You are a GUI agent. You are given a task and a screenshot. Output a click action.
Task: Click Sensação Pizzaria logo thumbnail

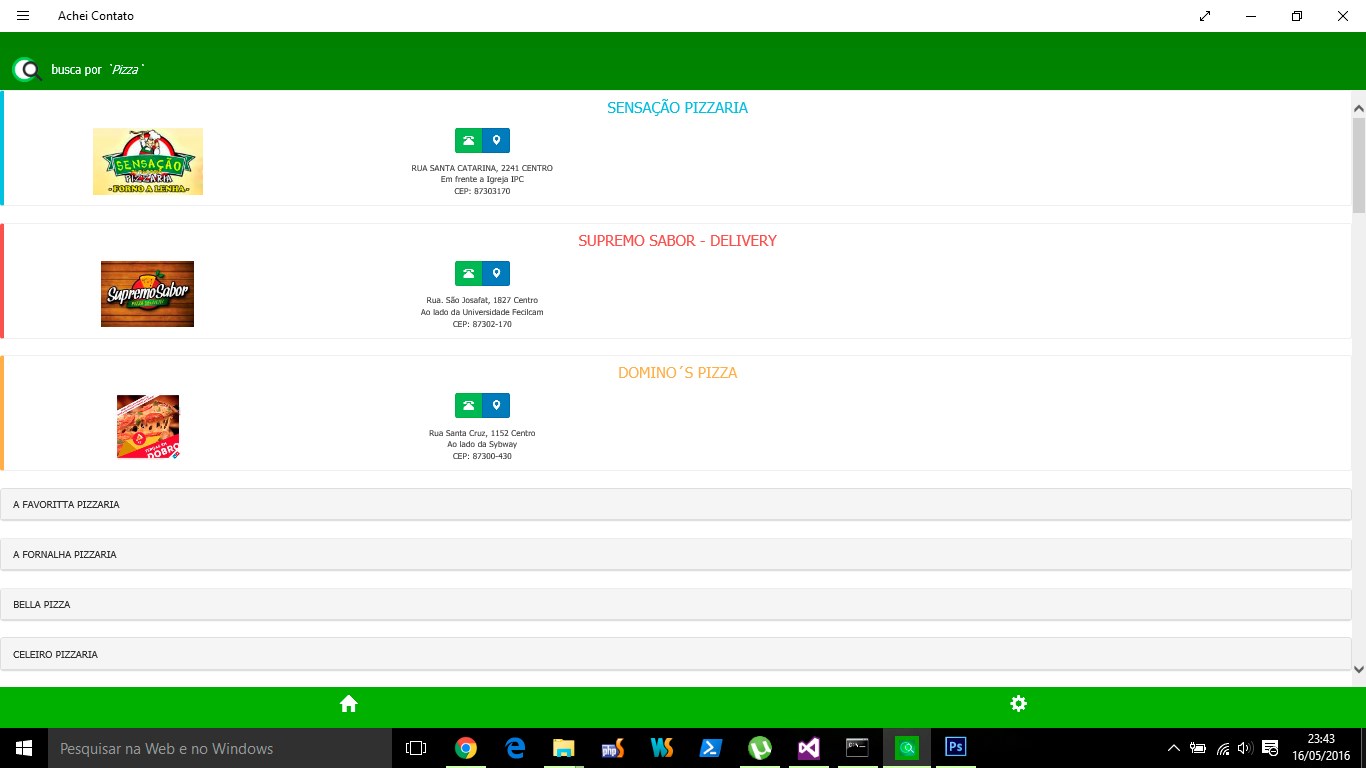[148, 161]
